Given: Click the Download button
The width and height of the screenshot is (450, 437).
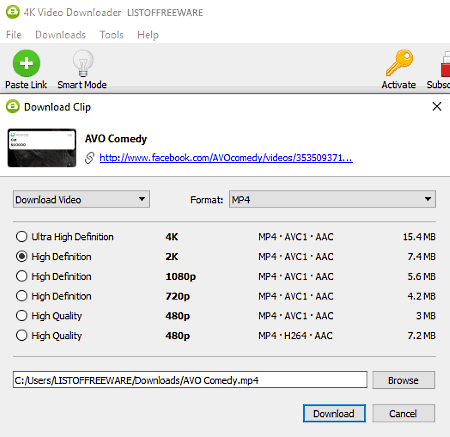Looking at the screenshot, I should pyautogui.click(x=334, y=413).
